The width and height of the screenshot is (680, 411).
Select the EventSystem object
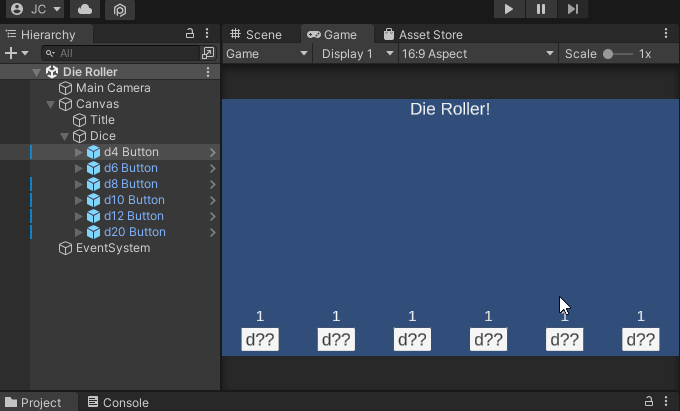click(113, 248)
